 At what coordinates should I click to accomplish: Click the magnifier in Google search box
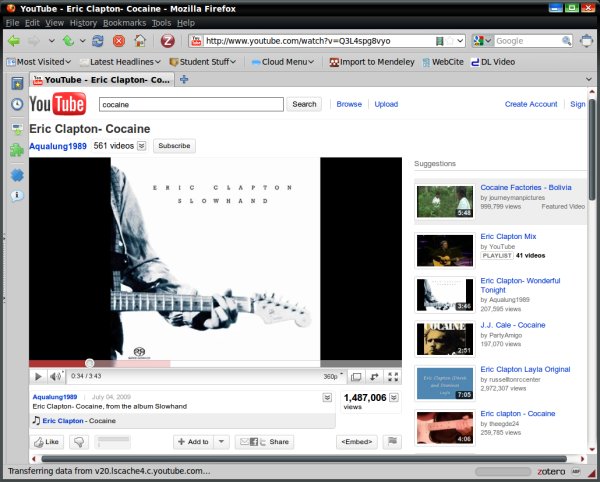tap(566, 41)
